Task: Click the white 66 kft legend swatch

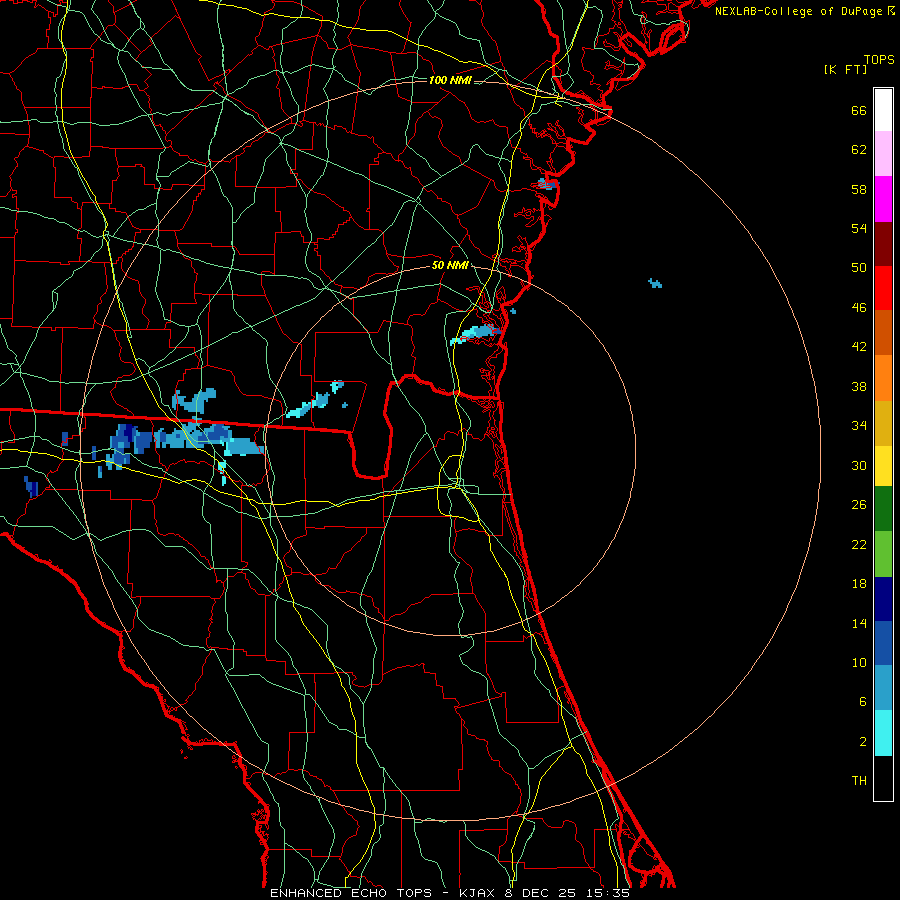Action: point(883,110)
